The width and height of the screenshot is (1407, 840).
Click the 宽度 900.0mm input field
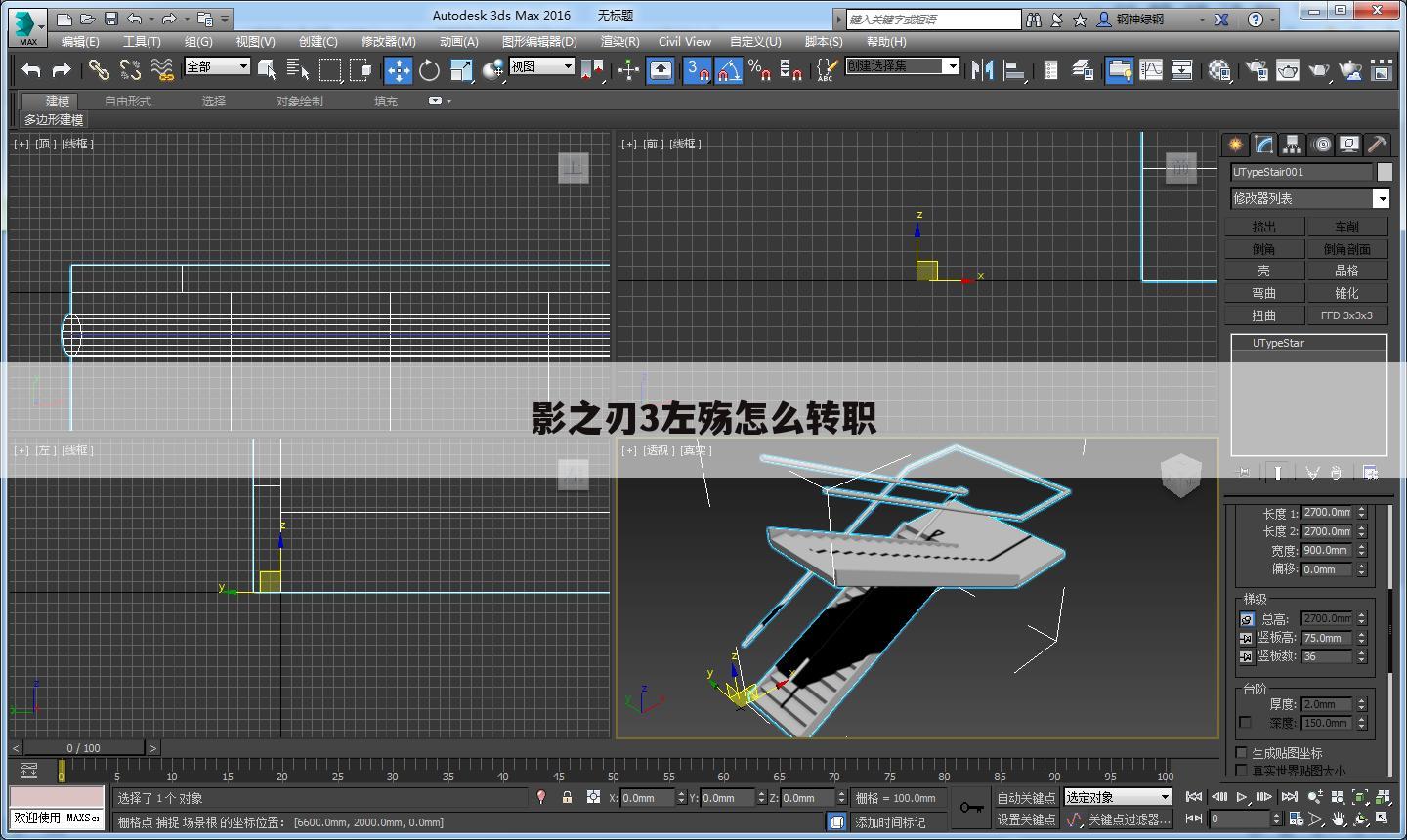[1326, 550]
